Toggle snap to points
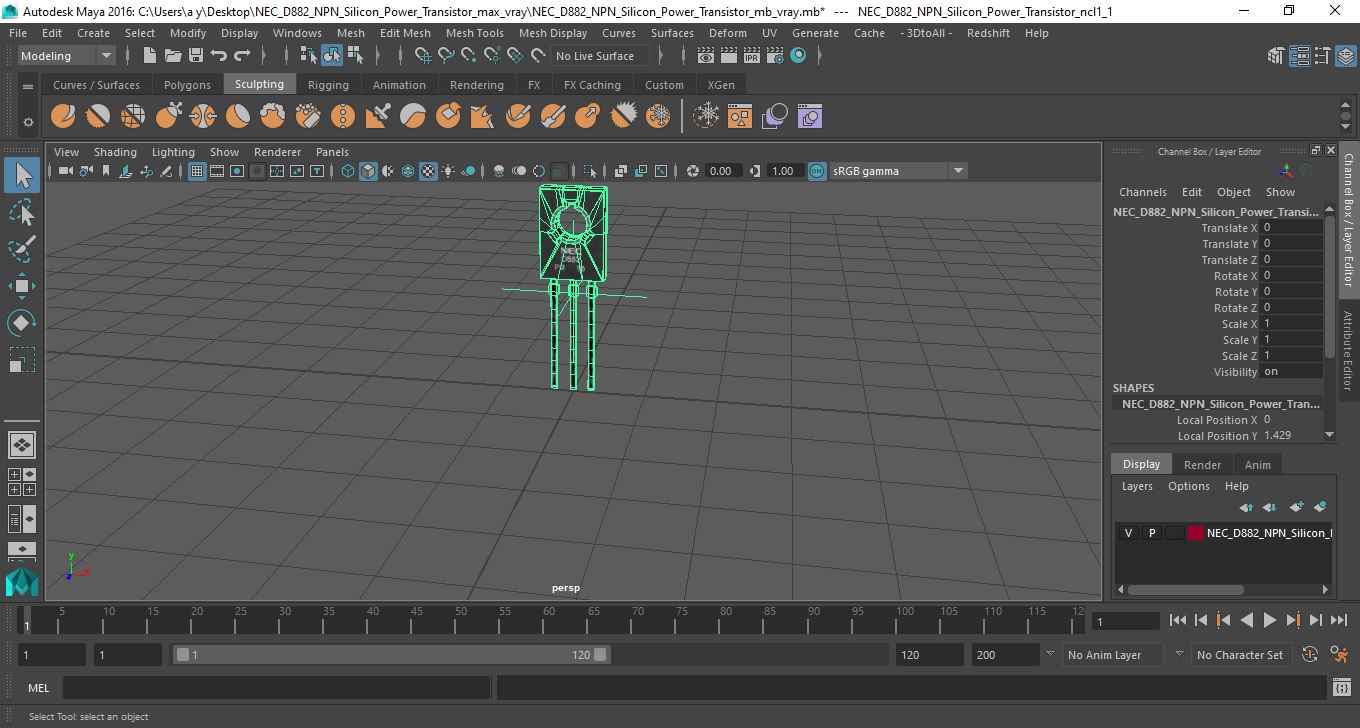 tap(469, 56)
